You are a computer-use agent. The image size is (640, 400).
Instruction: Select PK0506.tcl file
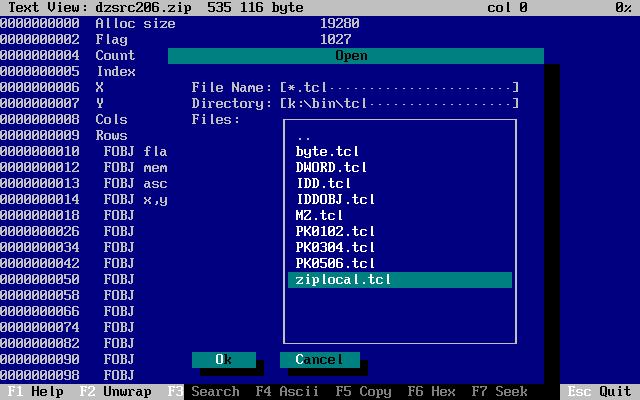[x=335, y=263]
